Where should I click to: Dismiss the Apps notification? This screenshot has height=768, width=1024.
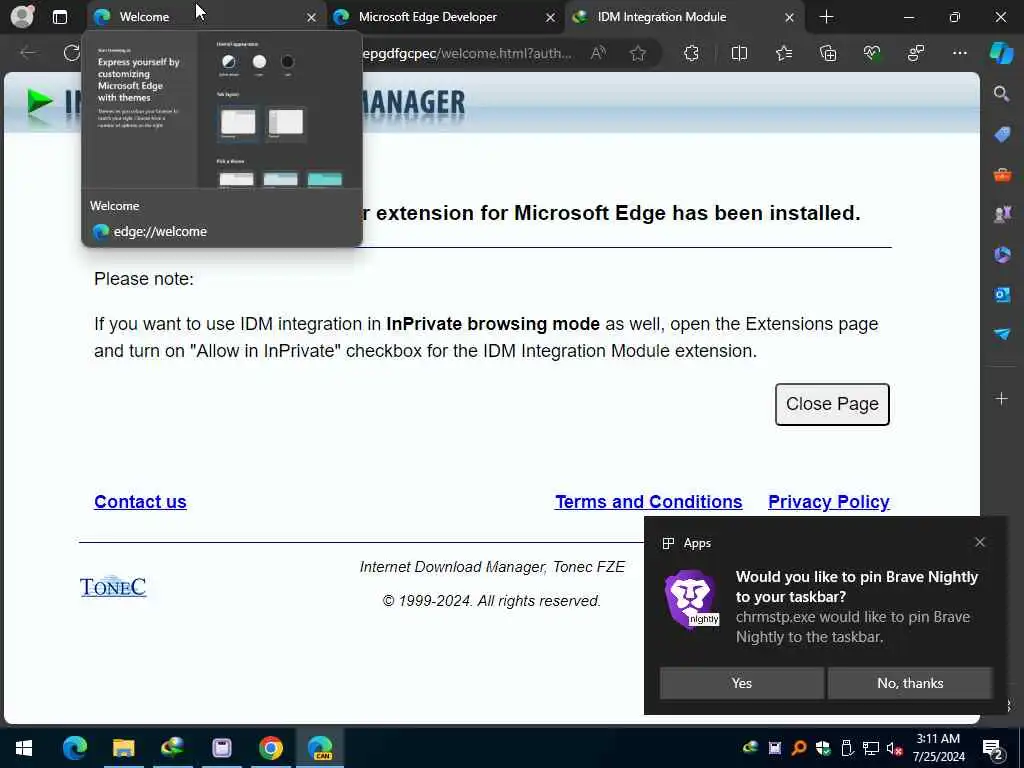point(980,542)
